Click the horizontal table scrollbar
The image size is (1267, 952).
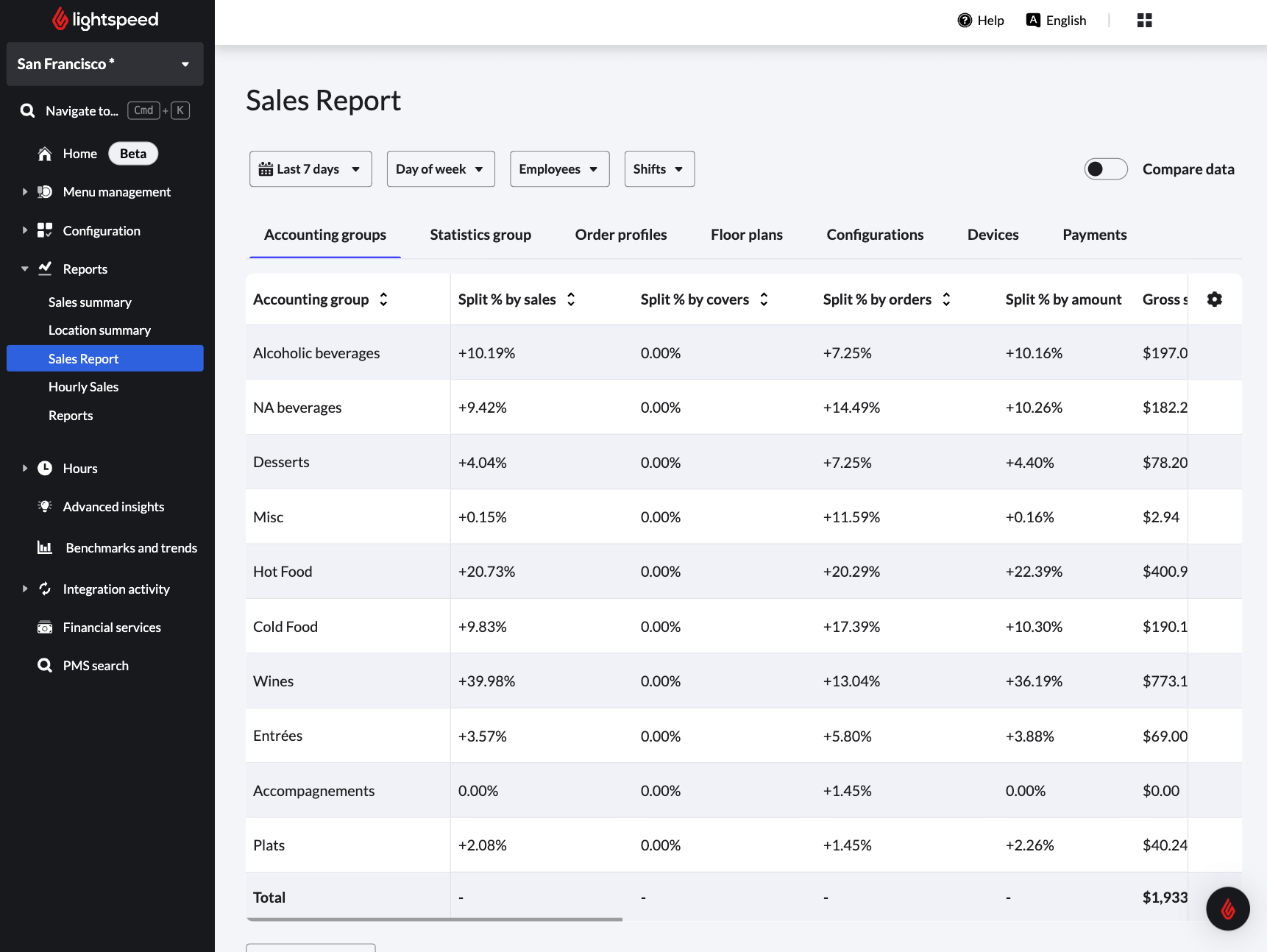coord(434,919)
